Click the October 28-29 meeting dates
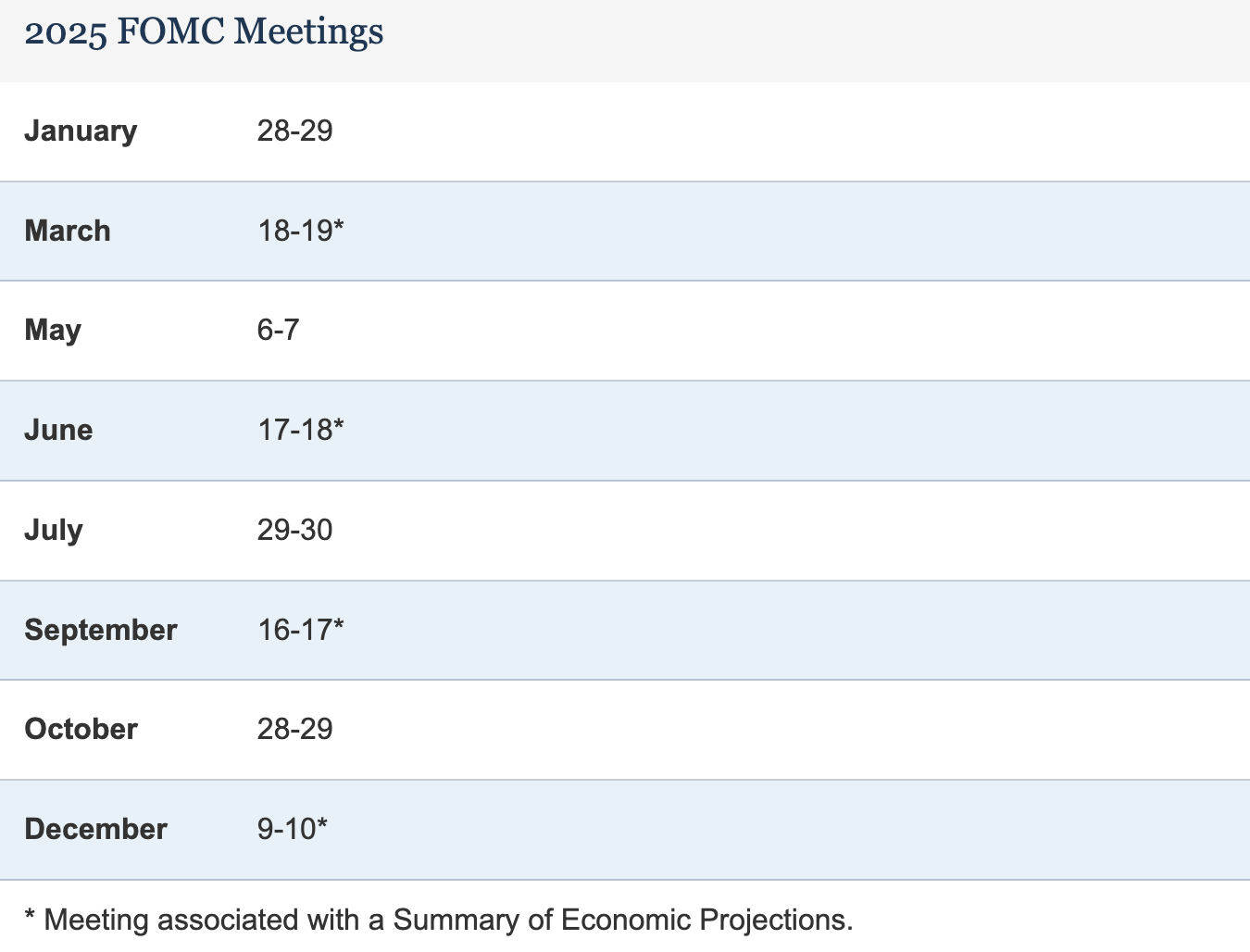The height and width of the screenshot is (952, 1250). pos(294,729)
